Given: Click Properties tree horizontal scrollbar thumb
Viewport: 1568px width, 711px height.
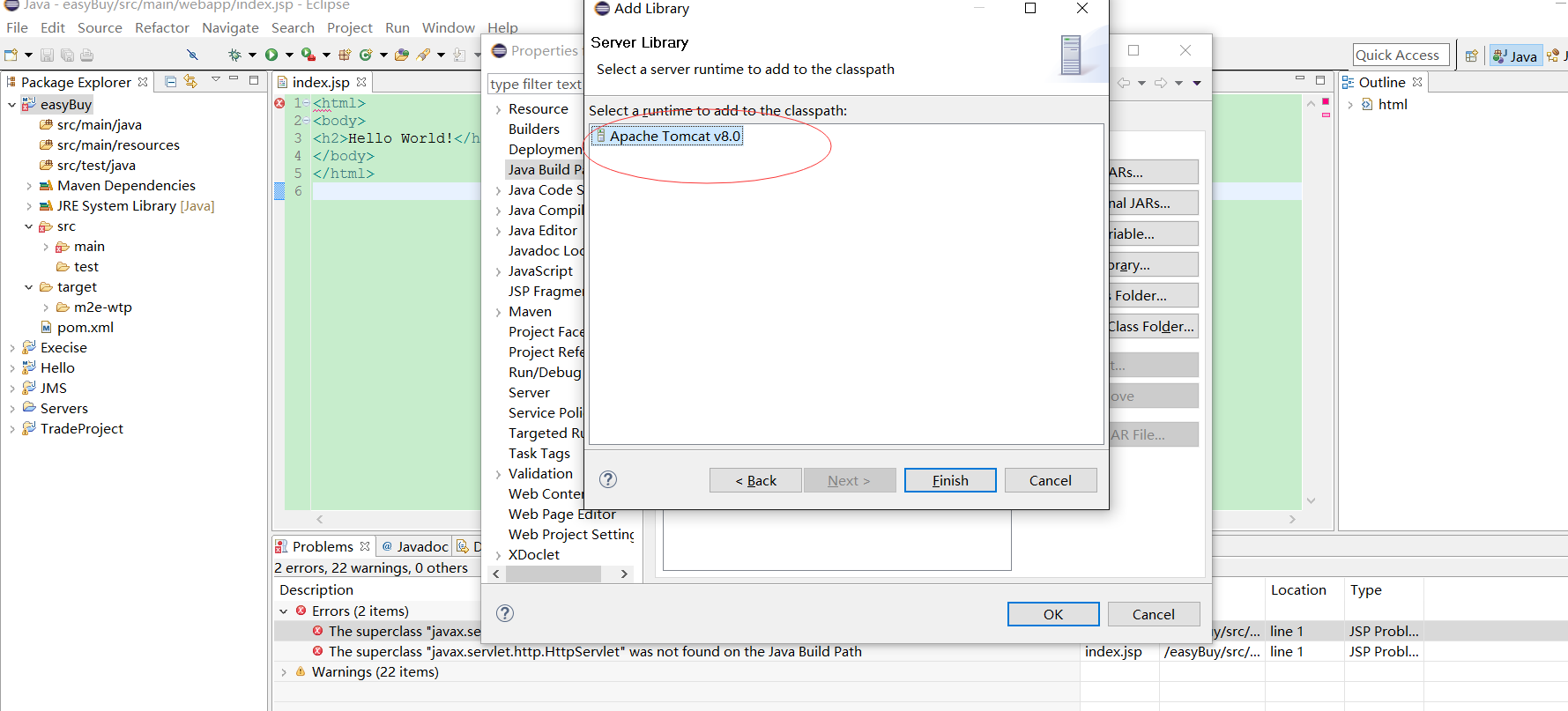Looking at the screenshot, I should [x=554, y=574].
